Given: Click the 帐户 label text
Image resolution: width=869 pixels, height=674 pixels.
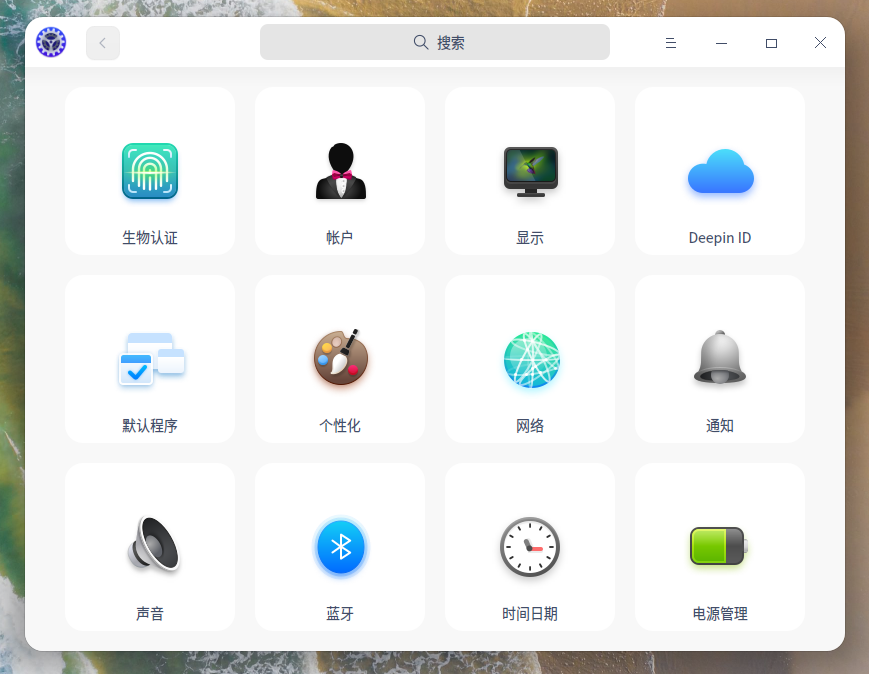Looking at the screenshot, I should [x=340, y=238].
